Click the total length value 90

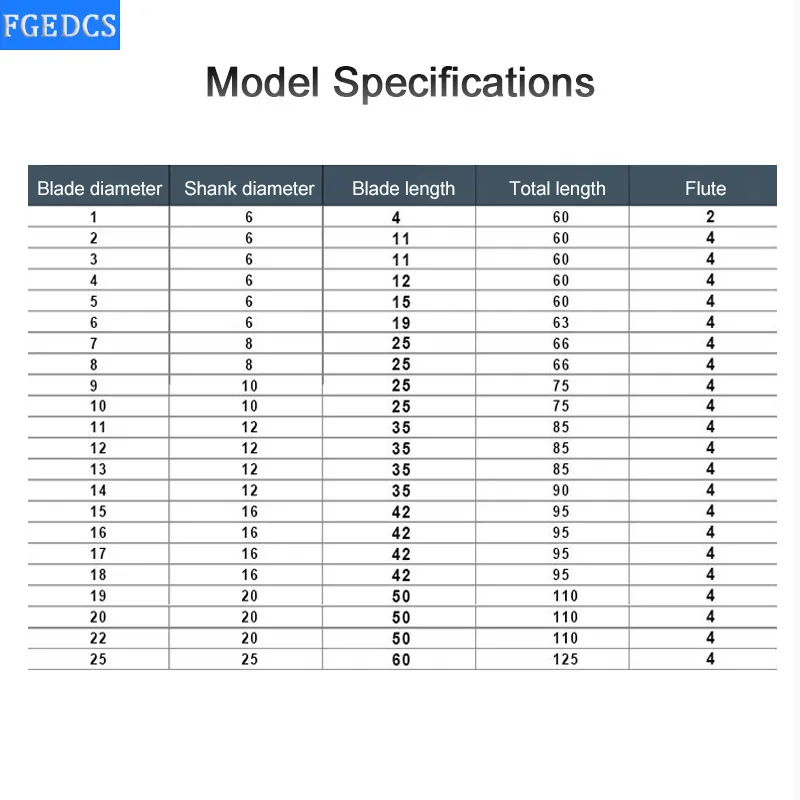561,490
